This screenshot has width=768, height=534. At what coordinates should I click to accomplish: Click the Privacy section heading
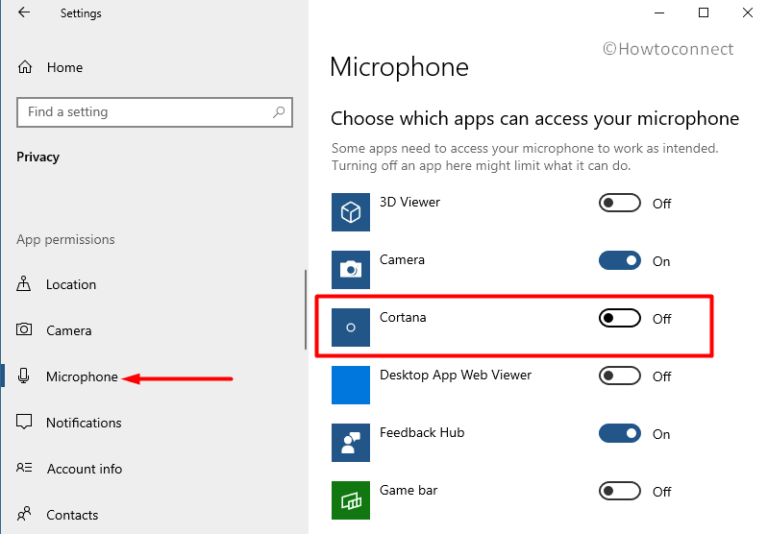click(38, 157)
